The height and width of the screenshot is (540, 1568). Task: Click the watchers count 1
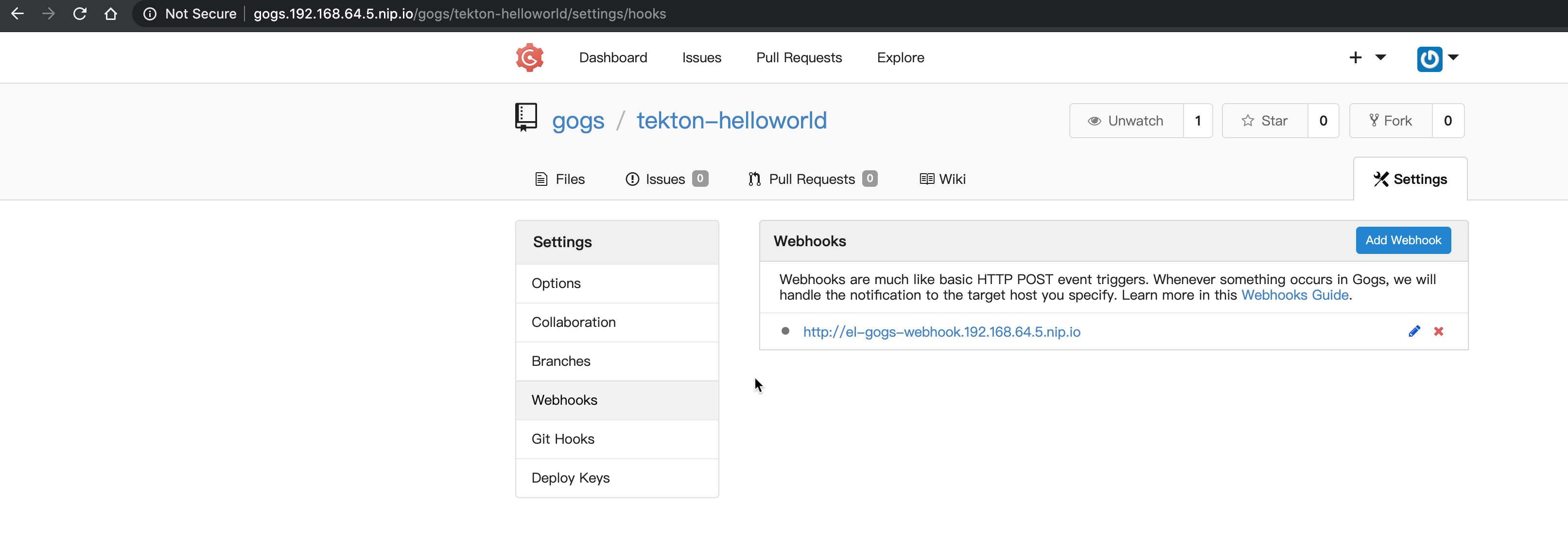pos(1198,121)
